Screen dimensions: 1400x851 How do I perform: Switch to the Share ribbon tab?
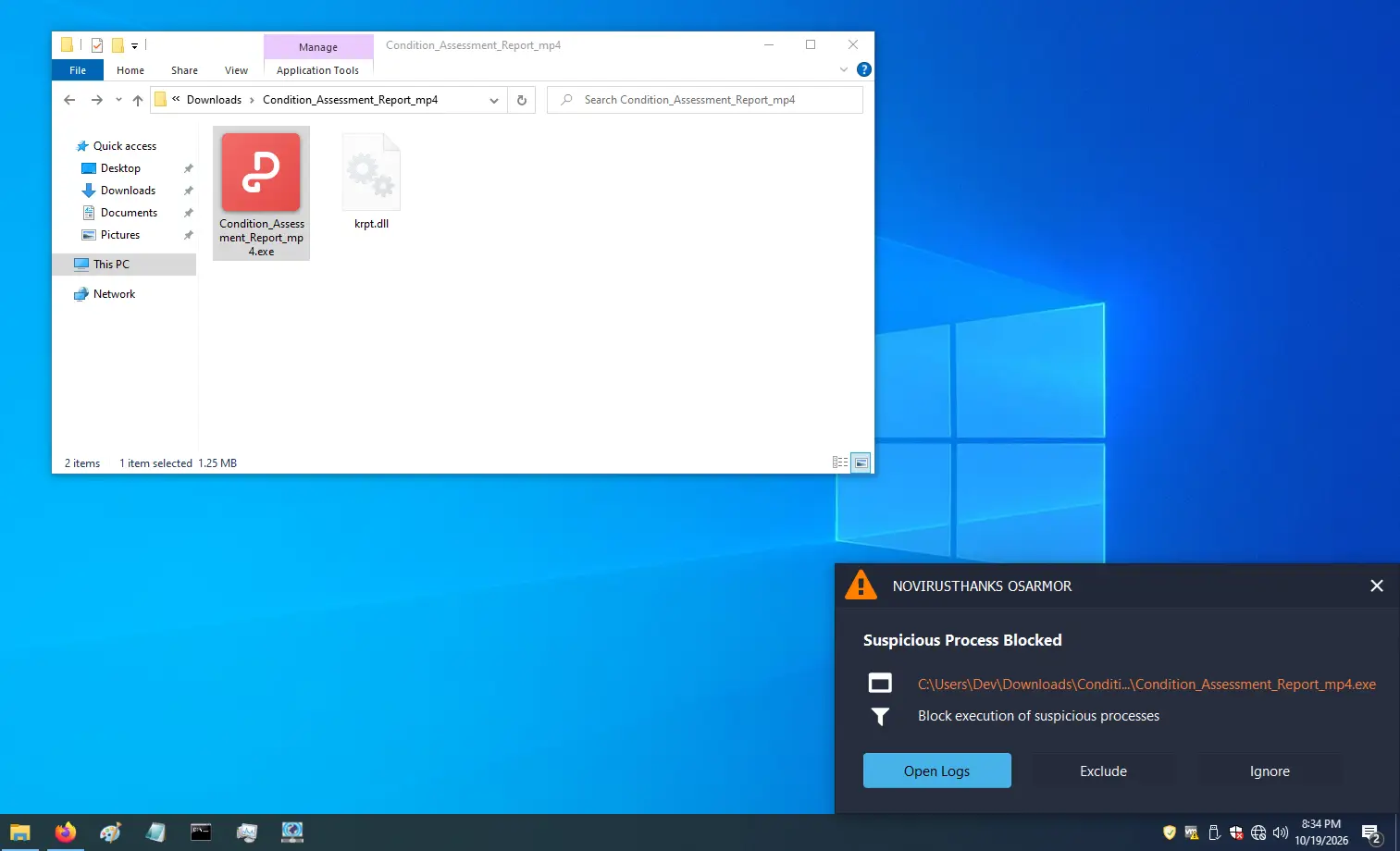point(184,70)
